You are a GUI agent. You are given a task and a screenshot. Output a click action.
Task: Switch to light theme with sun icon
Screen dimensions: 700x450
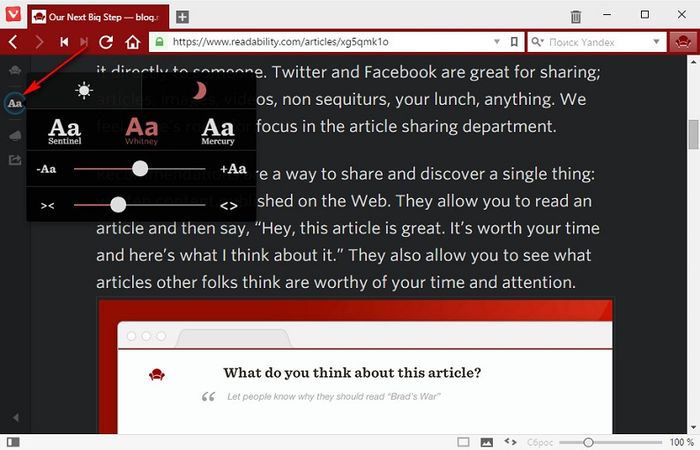point(84,92)
